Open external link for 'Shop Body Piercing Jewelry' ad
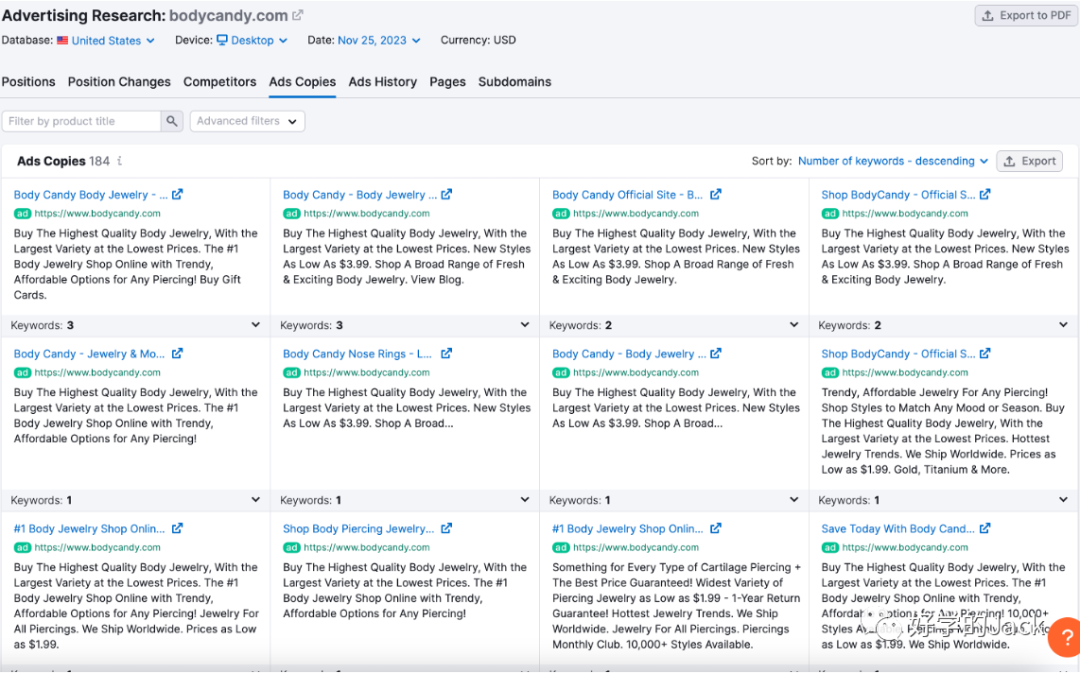Viewport: 1080px width, 673px height. tap(446, 528)
